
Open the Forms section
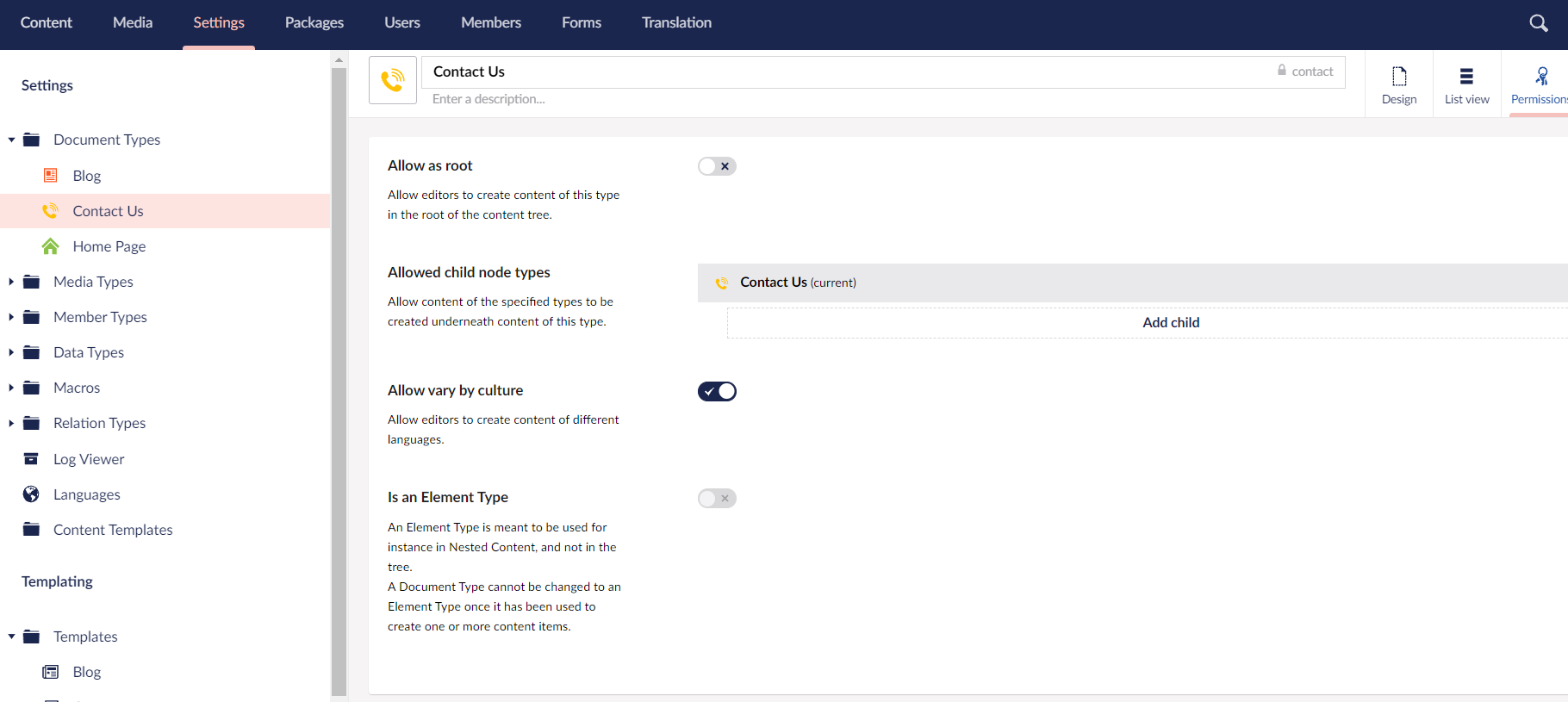(x=582, y=23)
